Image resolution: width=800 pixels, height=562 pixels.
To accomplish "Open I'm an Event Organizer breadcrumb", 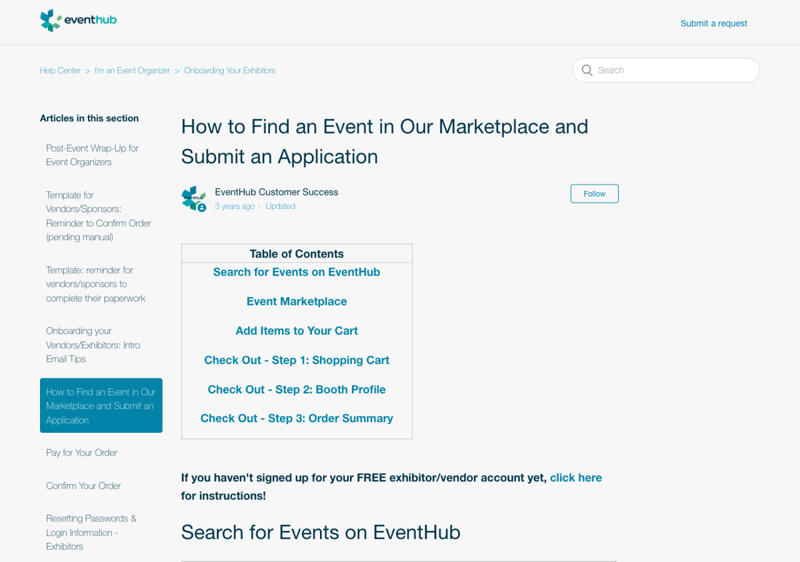I will coord(132,70).
